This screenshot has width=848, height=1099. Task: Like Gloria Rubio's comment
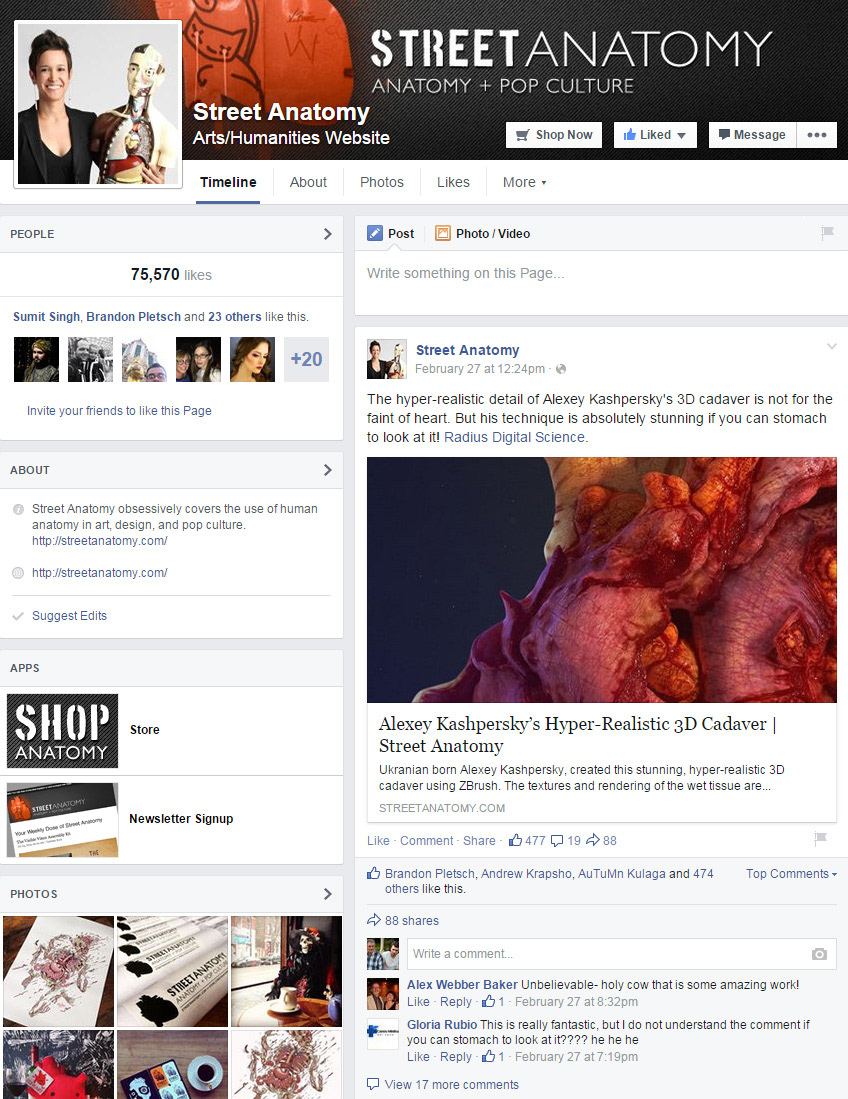[418, 1057]
